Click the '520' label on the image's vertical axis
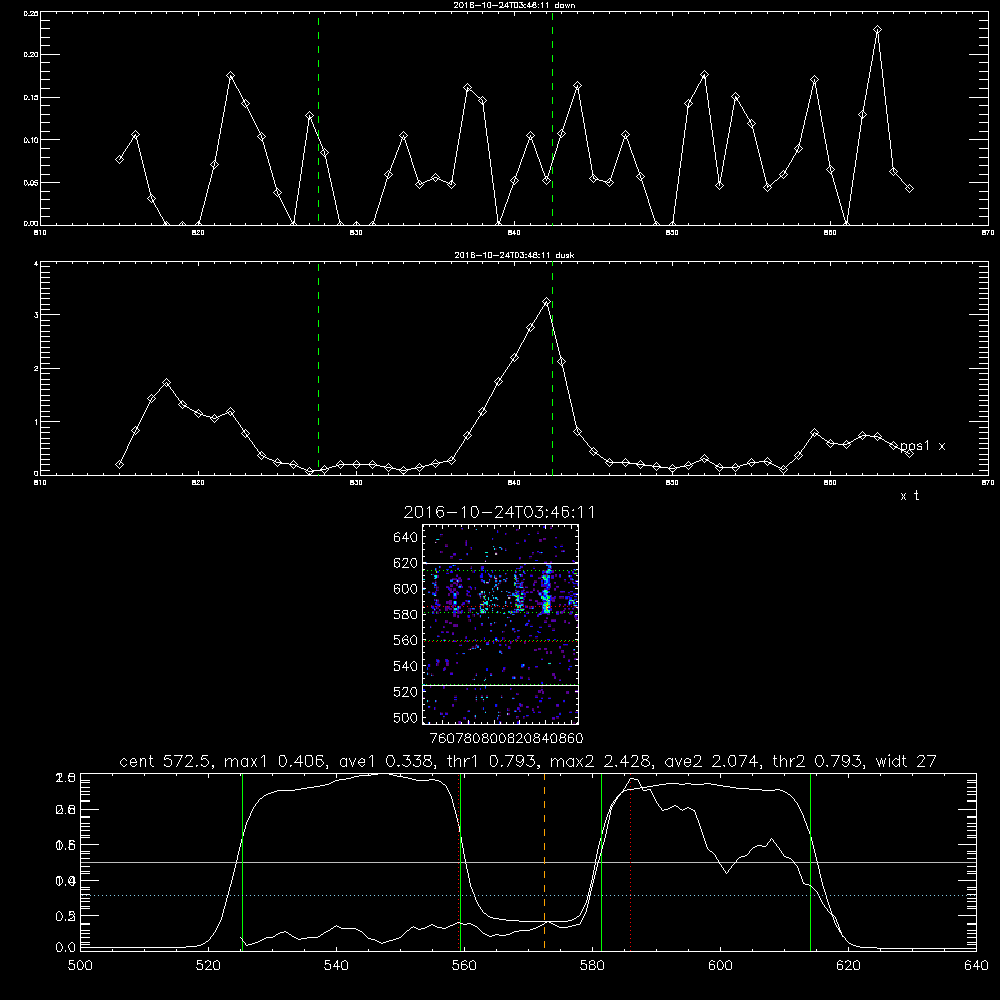Viewport: 1000px width, 1000px height. coord(406,692)
